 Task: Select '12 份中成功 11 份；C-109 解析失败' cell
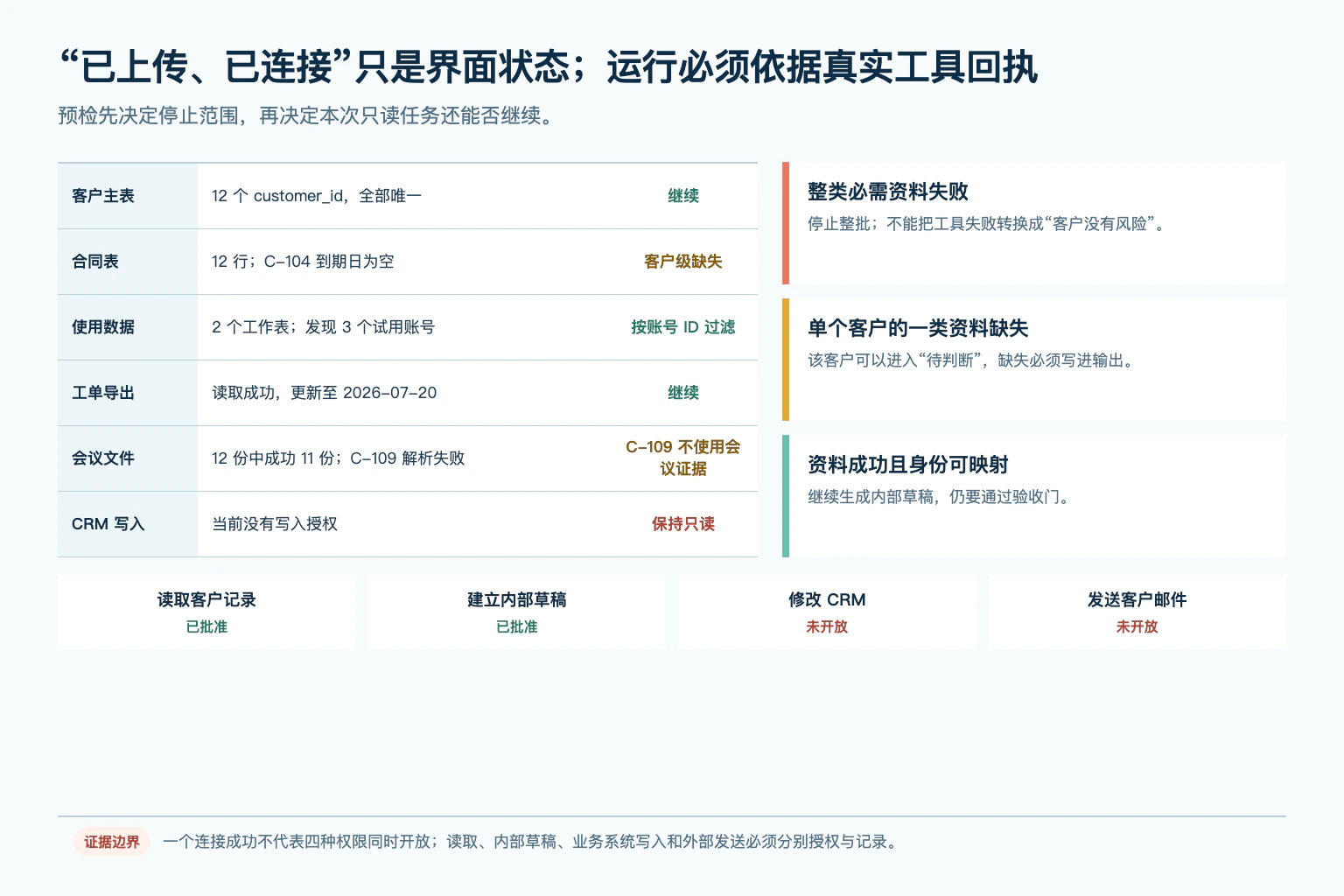coord(338,458)
